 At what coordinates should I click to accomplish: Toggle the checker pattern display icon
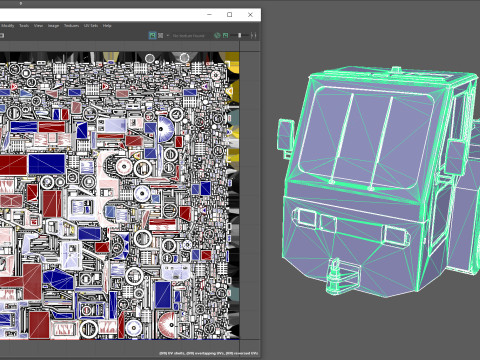pos(161,35)
